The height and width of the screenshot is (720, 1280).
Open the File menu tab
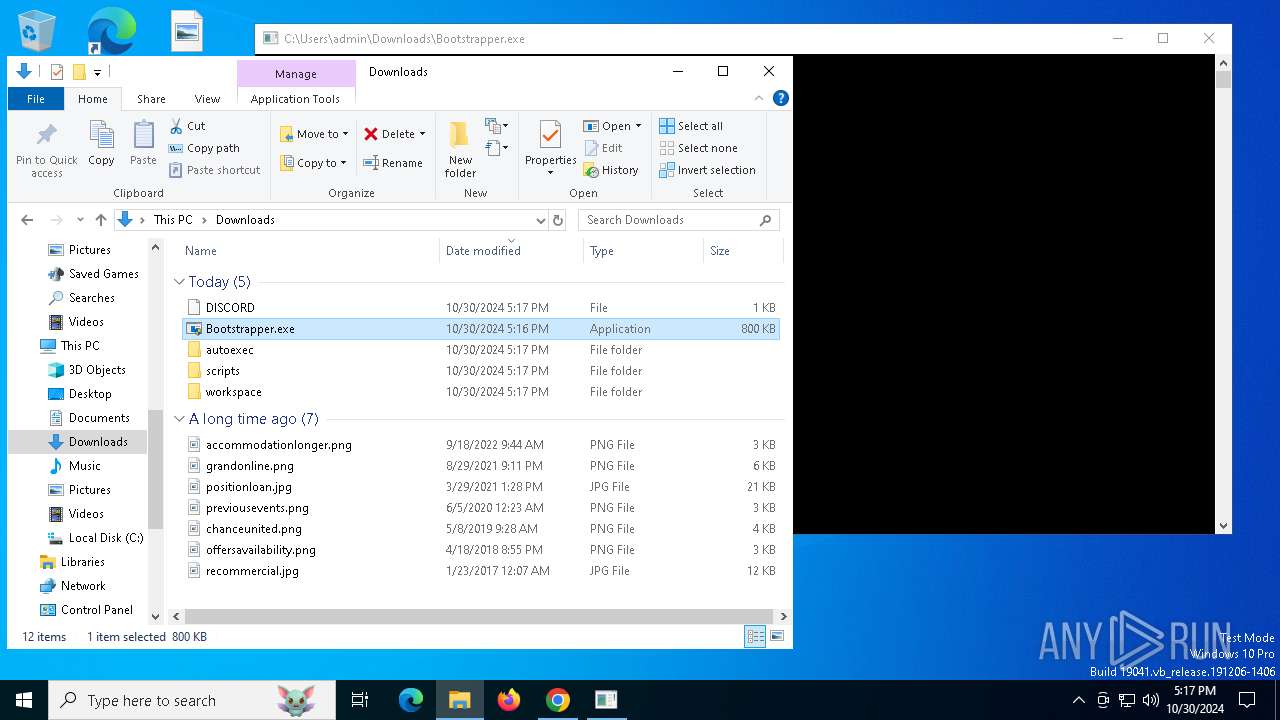[x=36, y=99]
